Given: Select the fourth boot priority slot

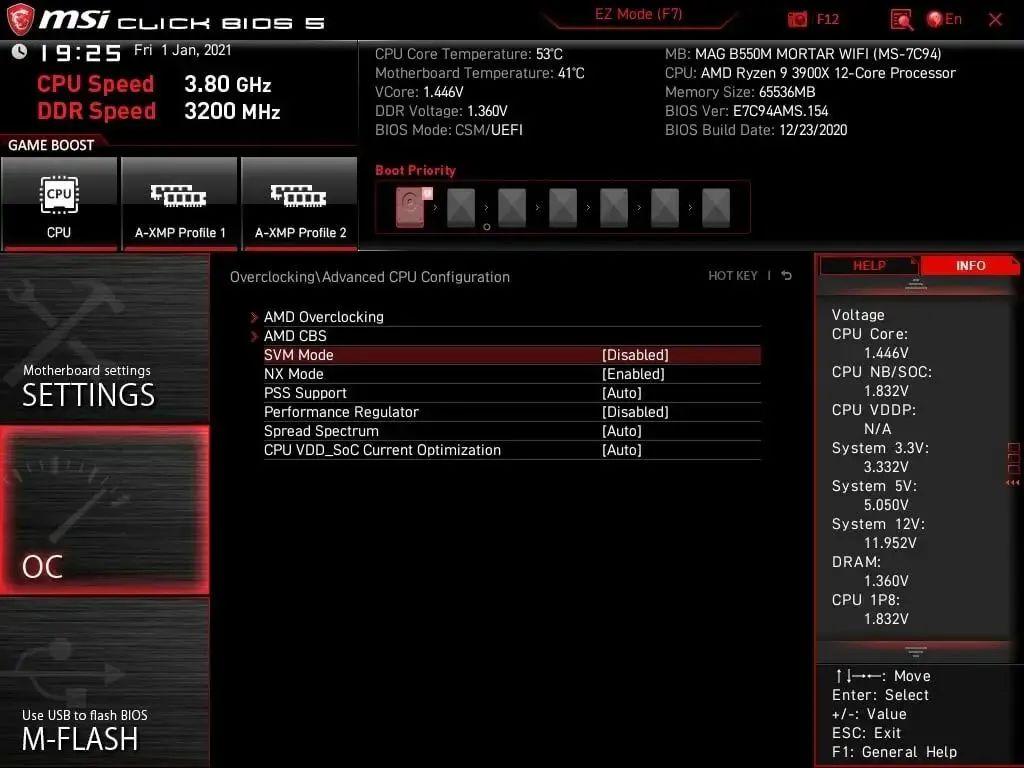Looking at the screenshot, I should click(x=563, y=208).
